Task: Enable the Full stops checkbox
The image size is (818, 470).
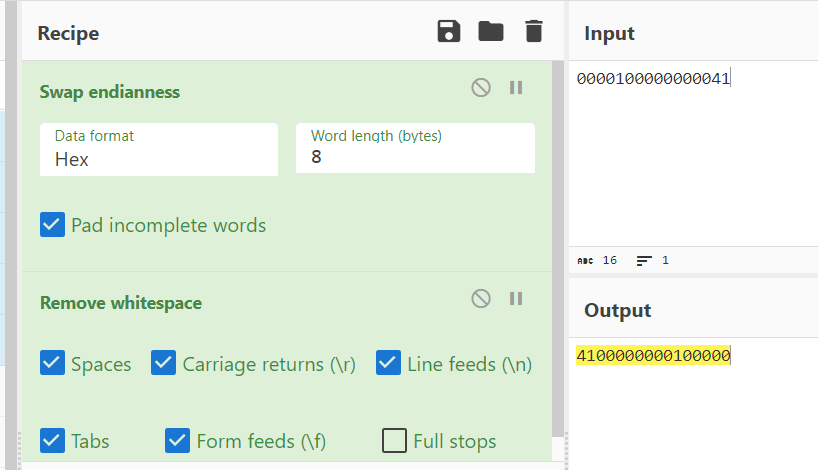Action: pyautogui.click(x=395, y=440)
